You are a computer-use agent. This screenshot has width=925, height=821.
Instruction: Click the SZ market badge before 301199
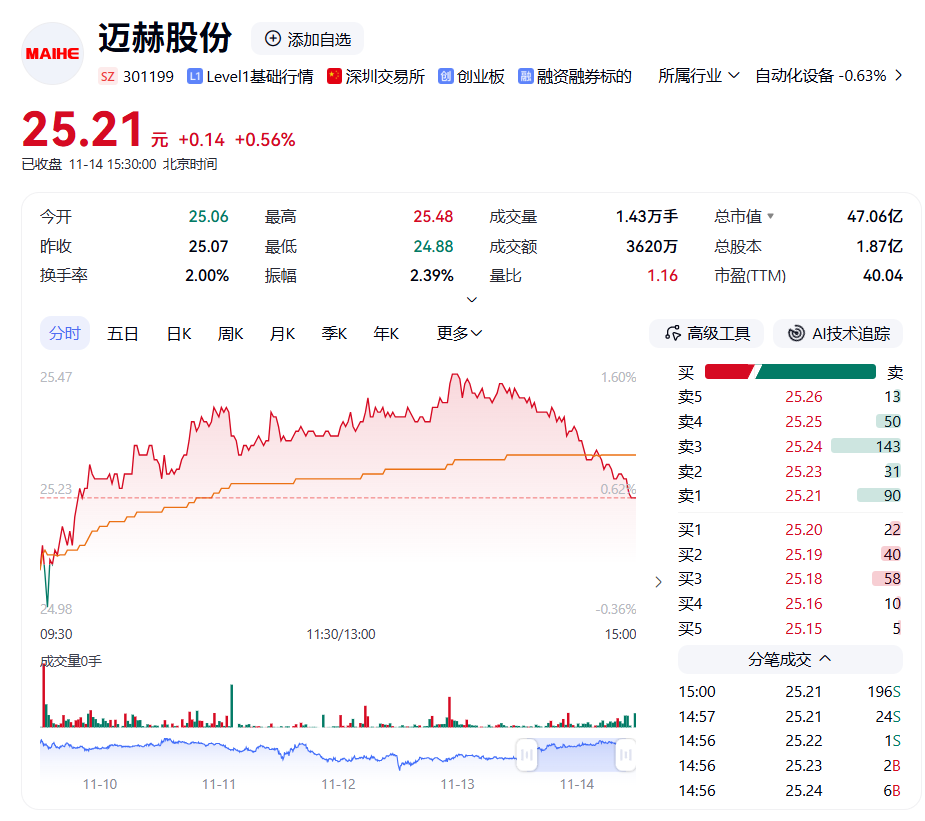click(108, 76)
